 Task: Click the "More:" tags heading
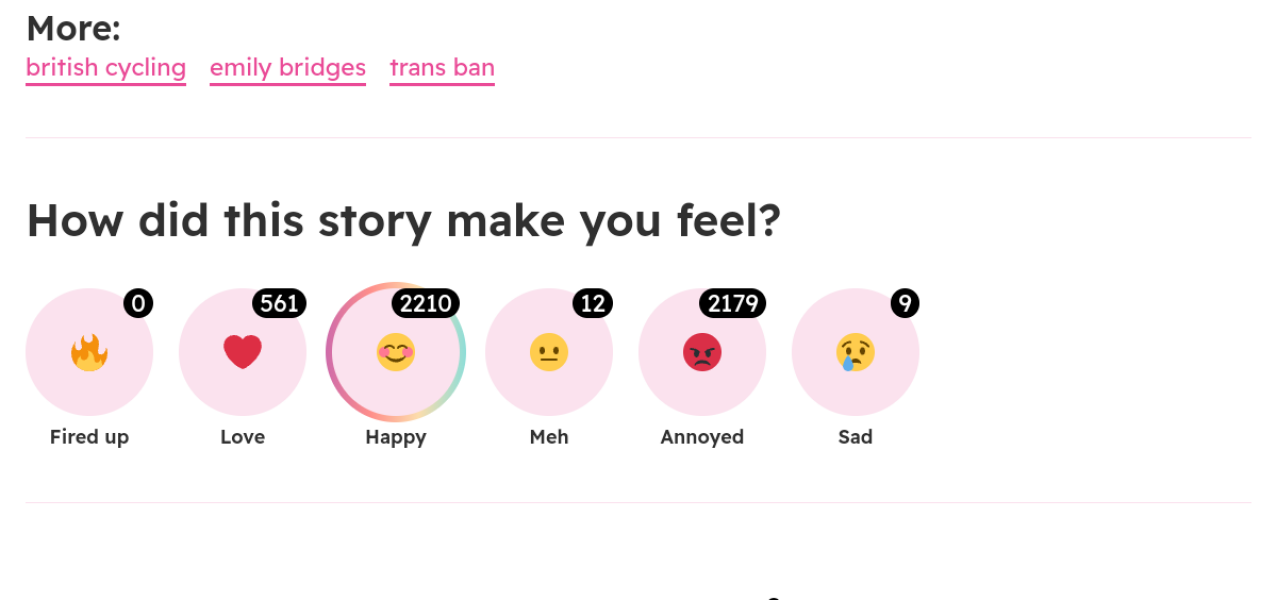73,28
